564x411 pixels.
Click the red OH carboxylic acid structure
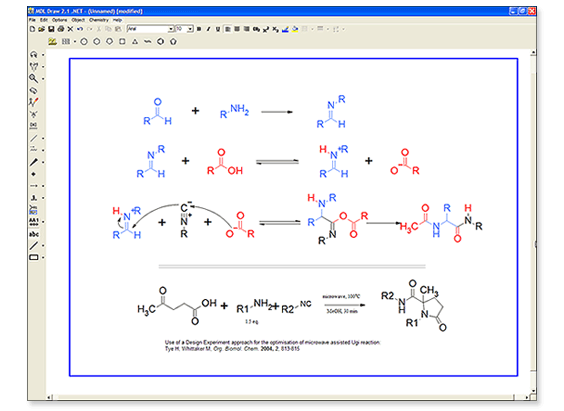[x=225, y=162]
